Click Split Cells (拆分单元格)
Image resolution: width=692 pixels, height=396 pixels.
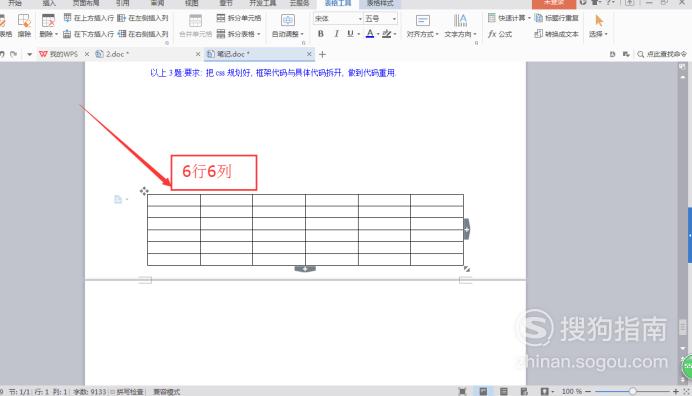(x=239, y=18)
